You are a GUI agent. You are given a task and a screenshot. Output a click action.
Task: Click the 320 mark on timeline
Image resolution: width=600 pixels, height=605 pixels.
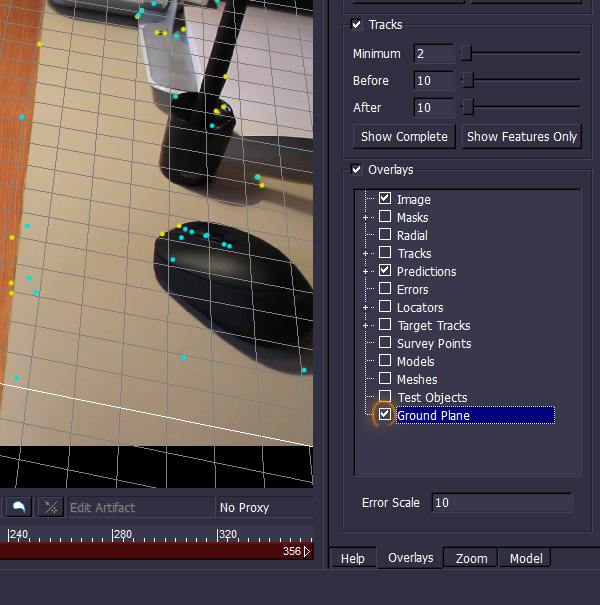click(x=227, y=534)
